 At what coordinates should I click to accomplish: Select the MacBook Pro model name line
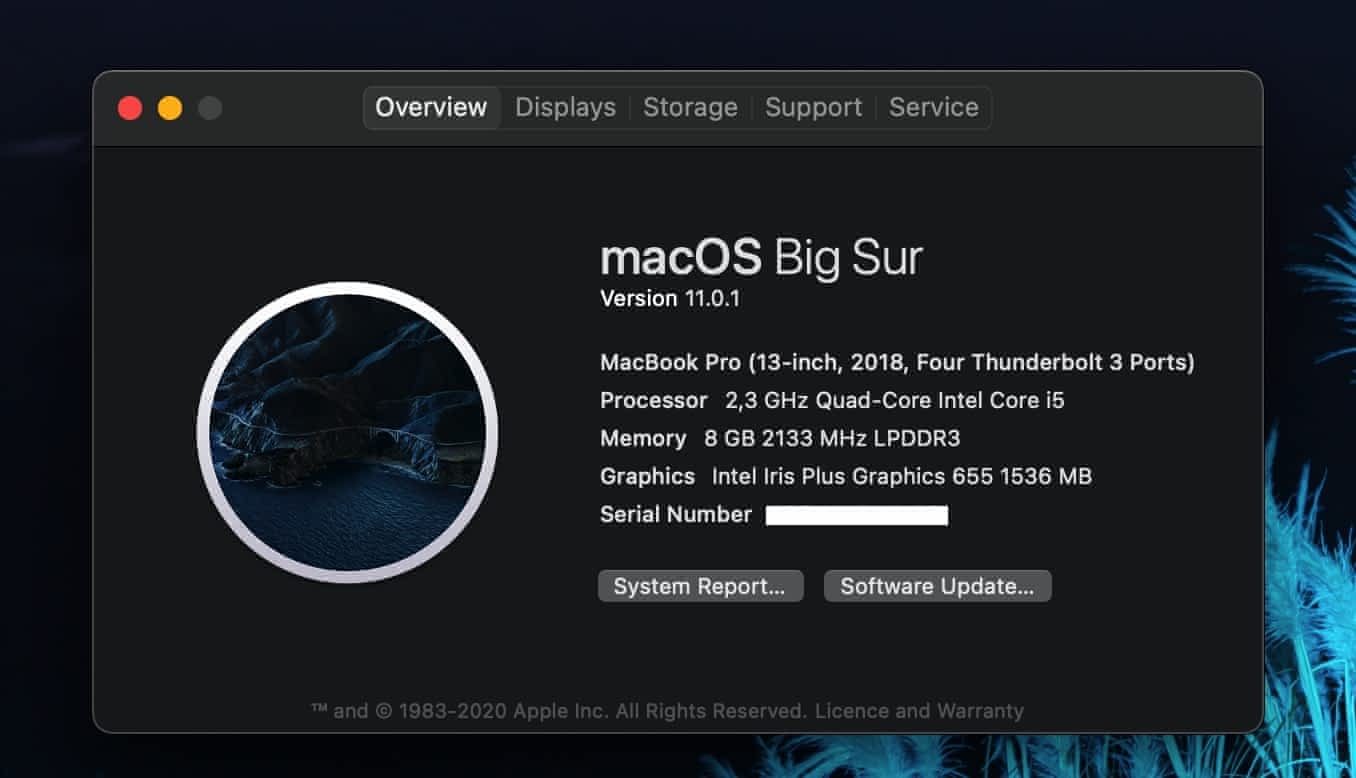[x=897, y=362]
